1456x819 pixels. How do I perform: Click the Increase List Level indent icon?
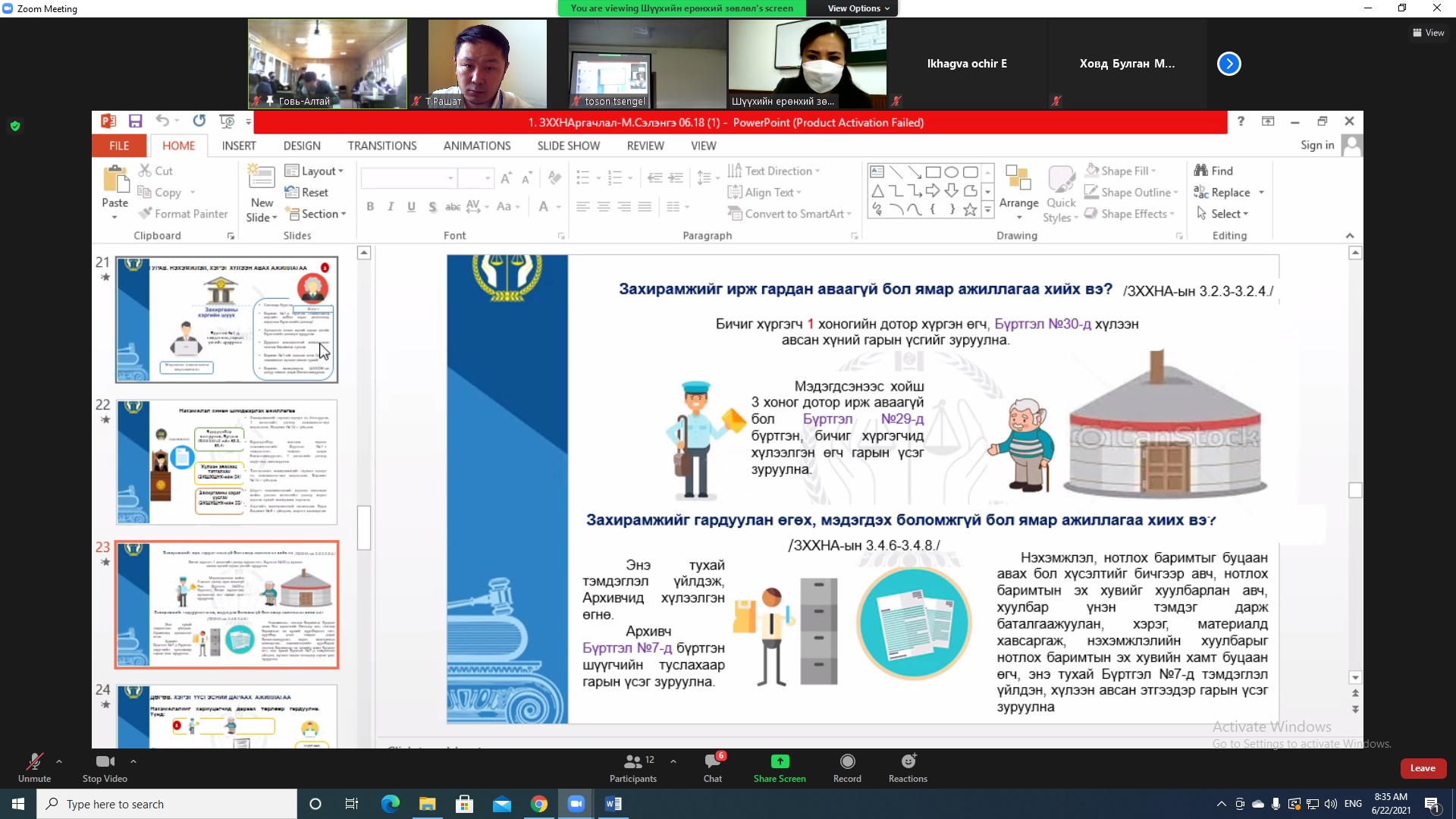[676, 178]
